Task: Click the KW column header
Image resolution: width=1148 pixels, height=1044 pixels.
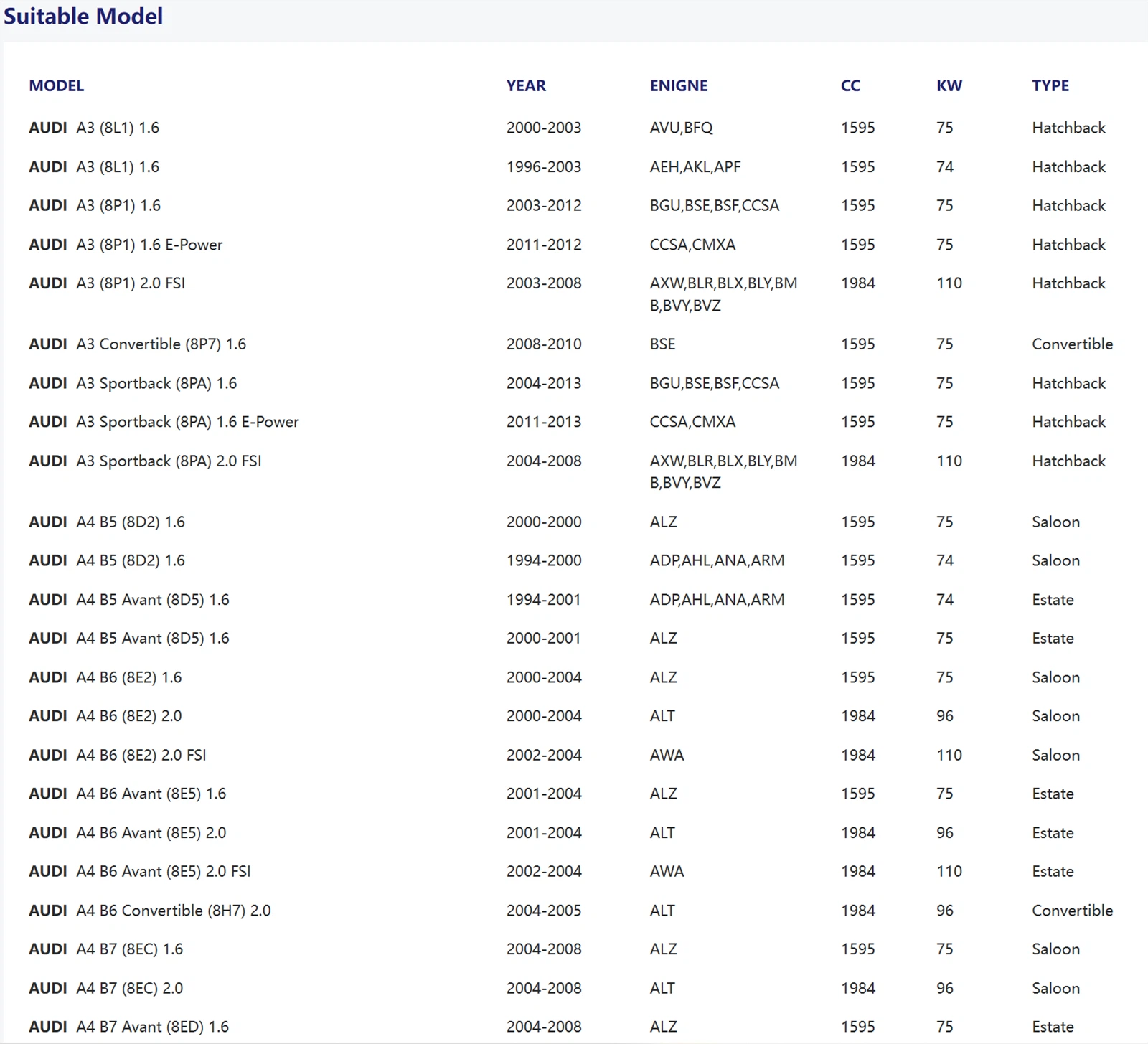Action: point(949,85)
